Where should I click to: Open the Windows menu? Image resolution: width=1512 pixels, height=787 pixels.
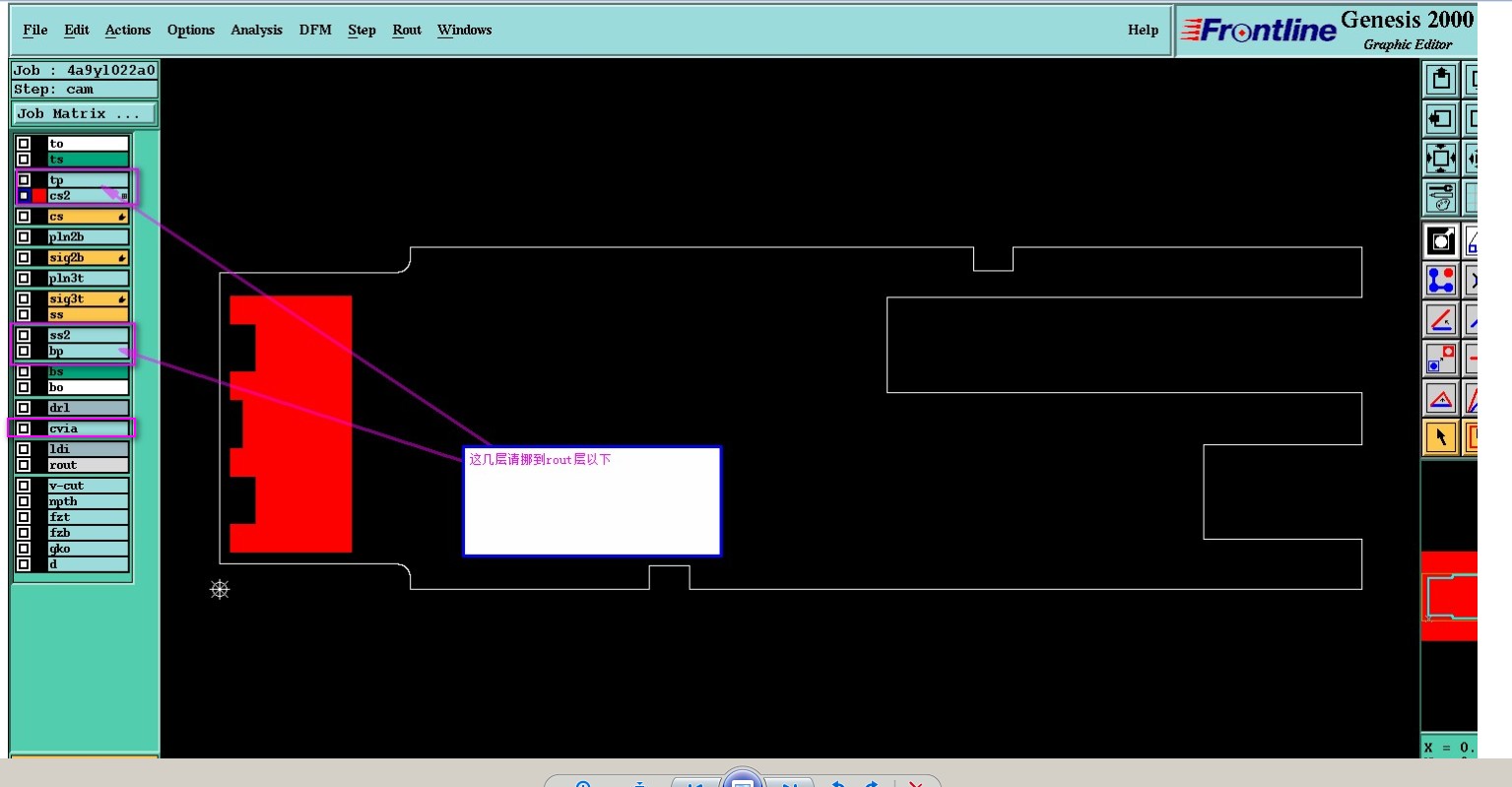(465, 31)
